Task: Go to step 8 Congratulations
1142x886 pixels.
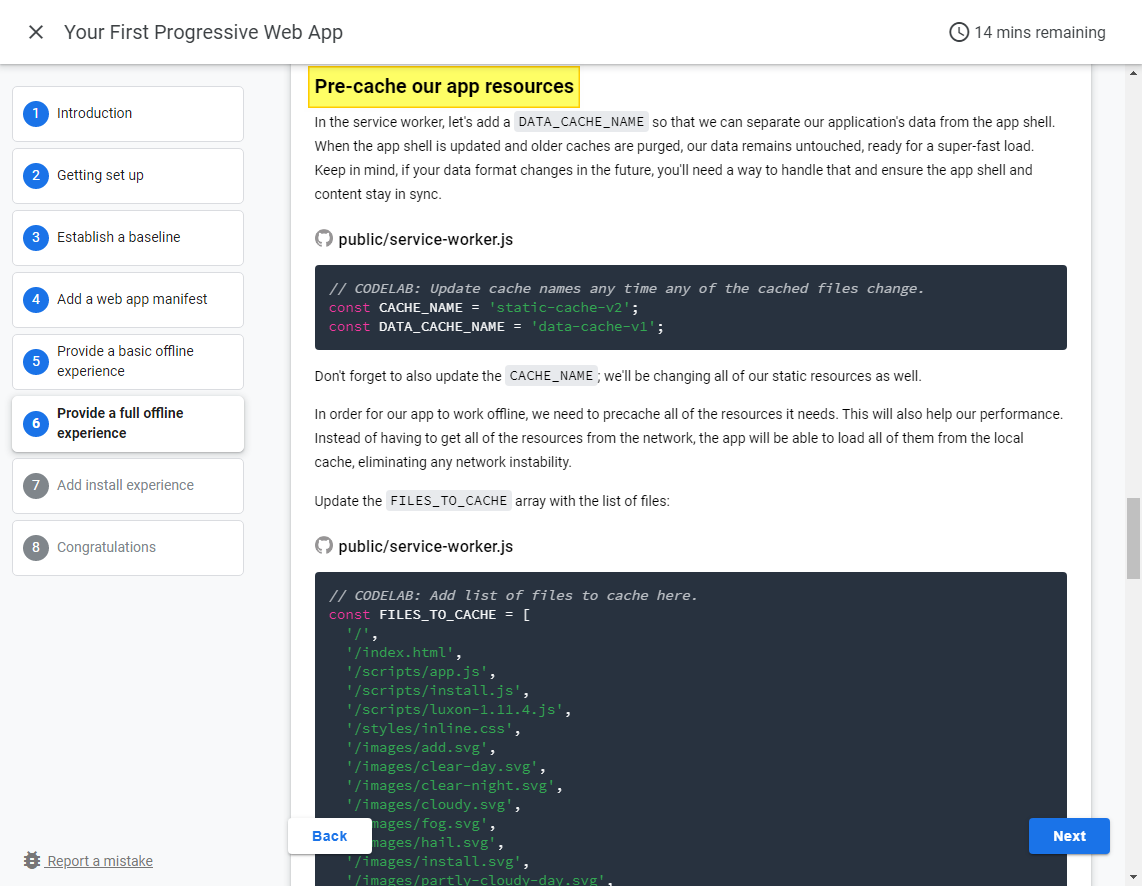Action: tap(128, 547)
